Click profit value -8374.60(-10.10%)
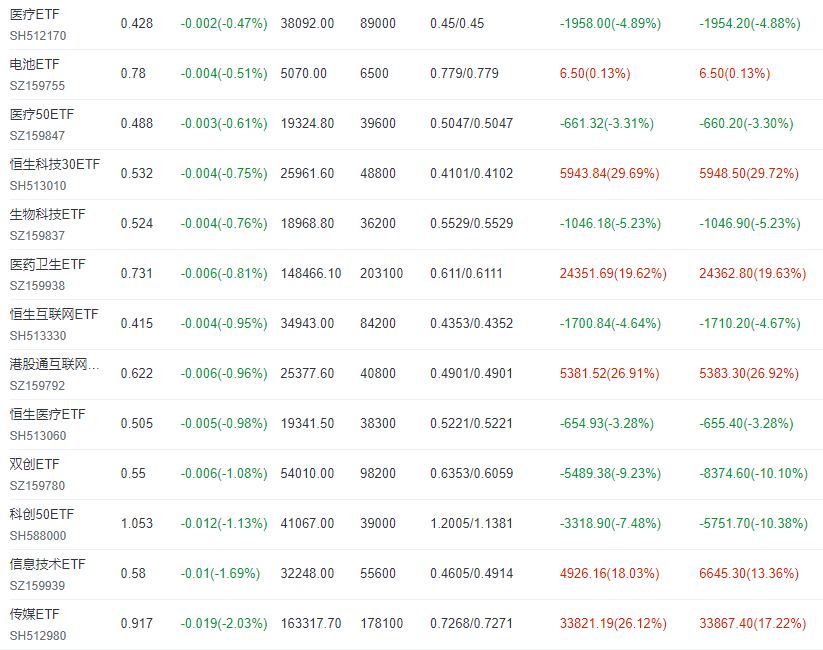823x650 pixels. point(754,474)
